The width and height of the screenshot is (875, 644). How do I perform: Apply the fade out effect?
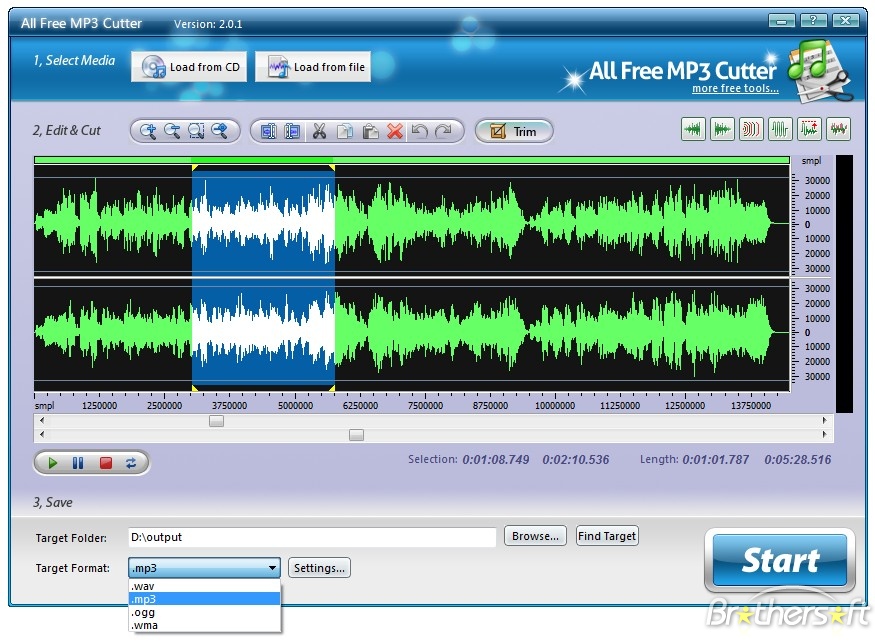pos(722,129)
